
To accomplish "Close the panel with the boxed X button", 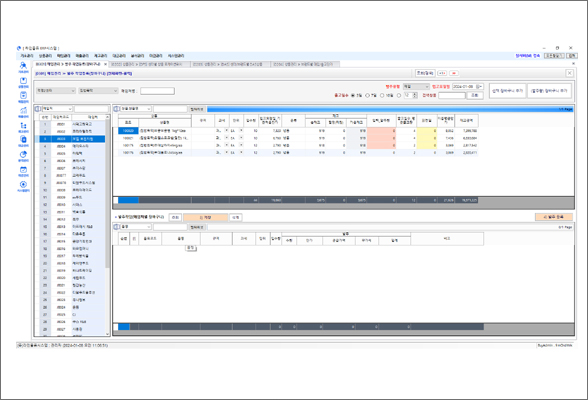I will 569,73.
